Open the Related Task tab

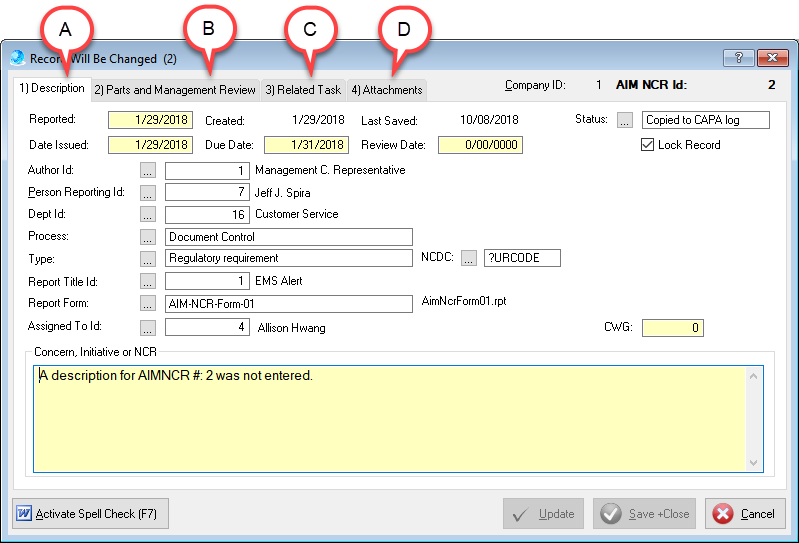tap(303, 90)
